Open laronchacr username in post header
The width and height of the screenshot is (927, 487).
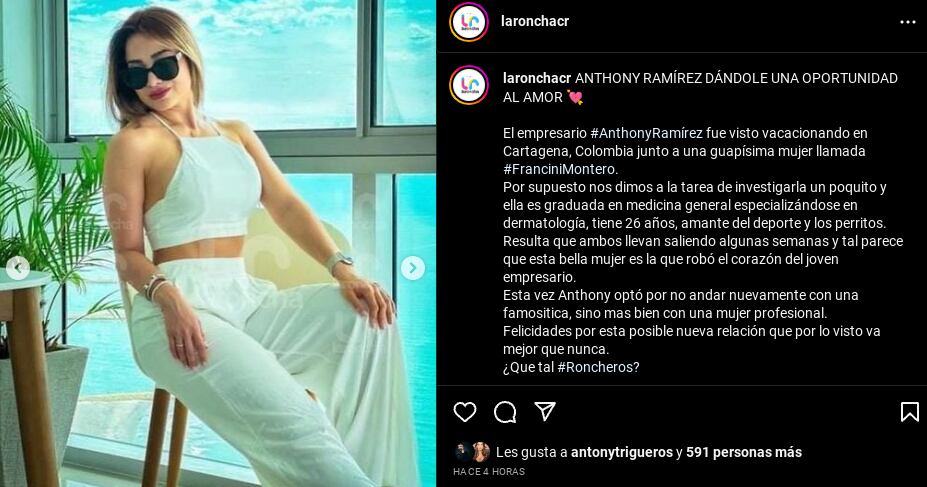(534, 21)
